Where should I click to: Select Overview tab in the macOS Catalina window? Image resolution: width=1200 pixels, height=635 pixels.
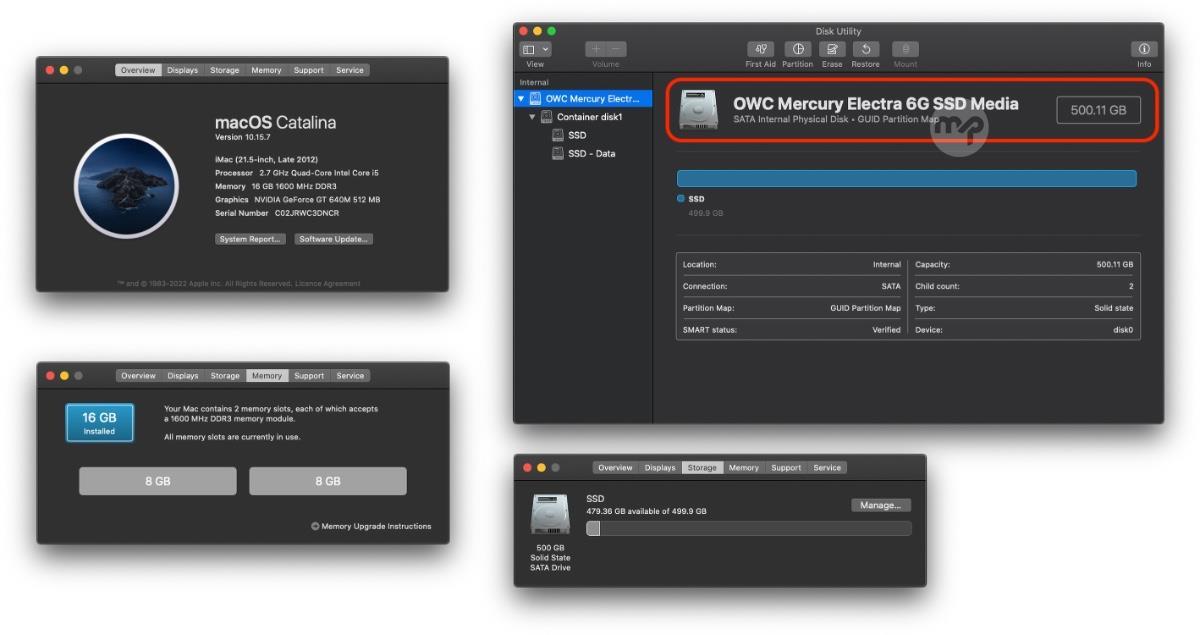[139, 70]
